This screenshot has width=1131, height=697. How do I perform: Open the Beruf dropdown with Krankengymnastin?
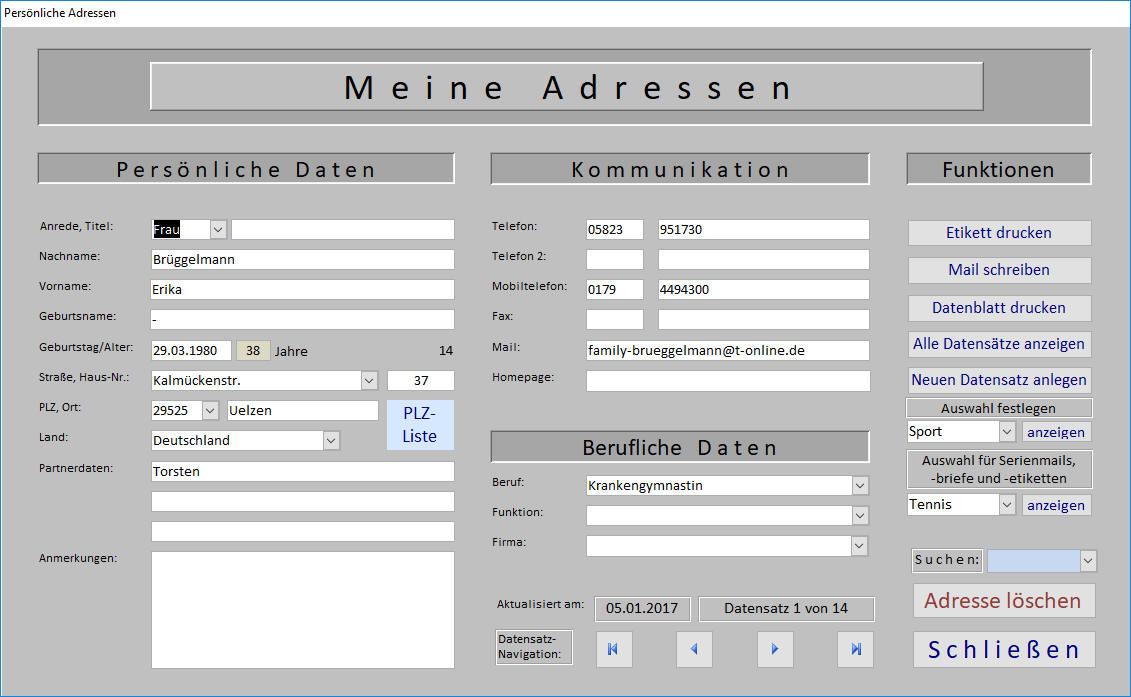pyautogui.click(x=859, y=485)
